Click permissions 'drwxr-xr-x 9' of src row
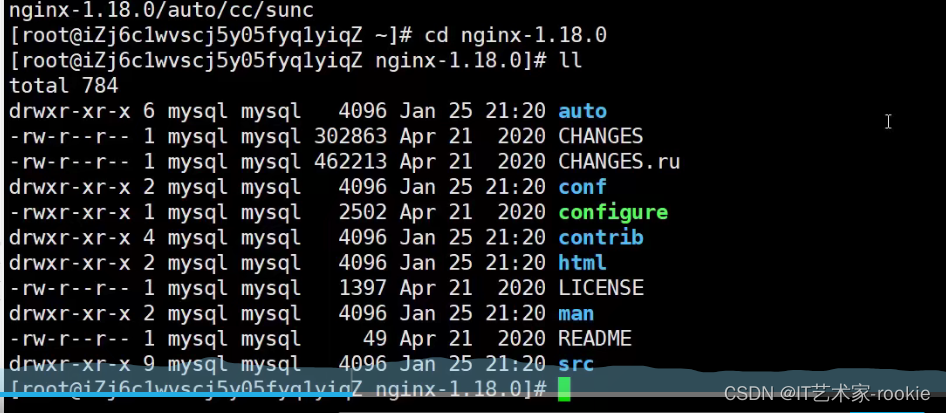Screen dimensions: 946x413 (x=82, y=364)
